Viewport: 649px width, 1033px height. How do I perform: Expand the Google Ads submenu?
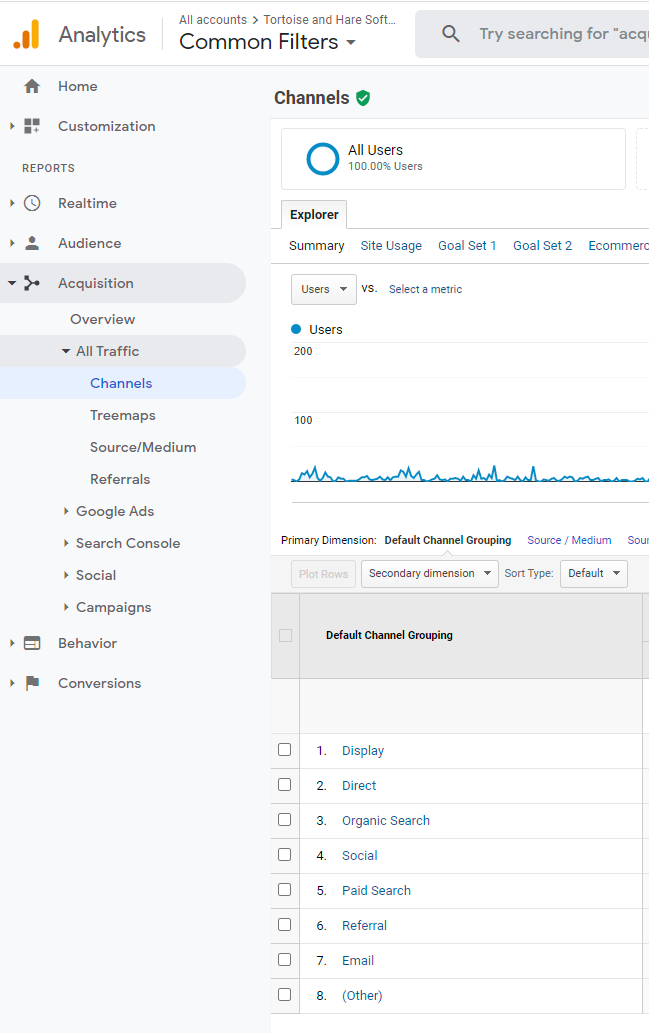click(114, 511)
